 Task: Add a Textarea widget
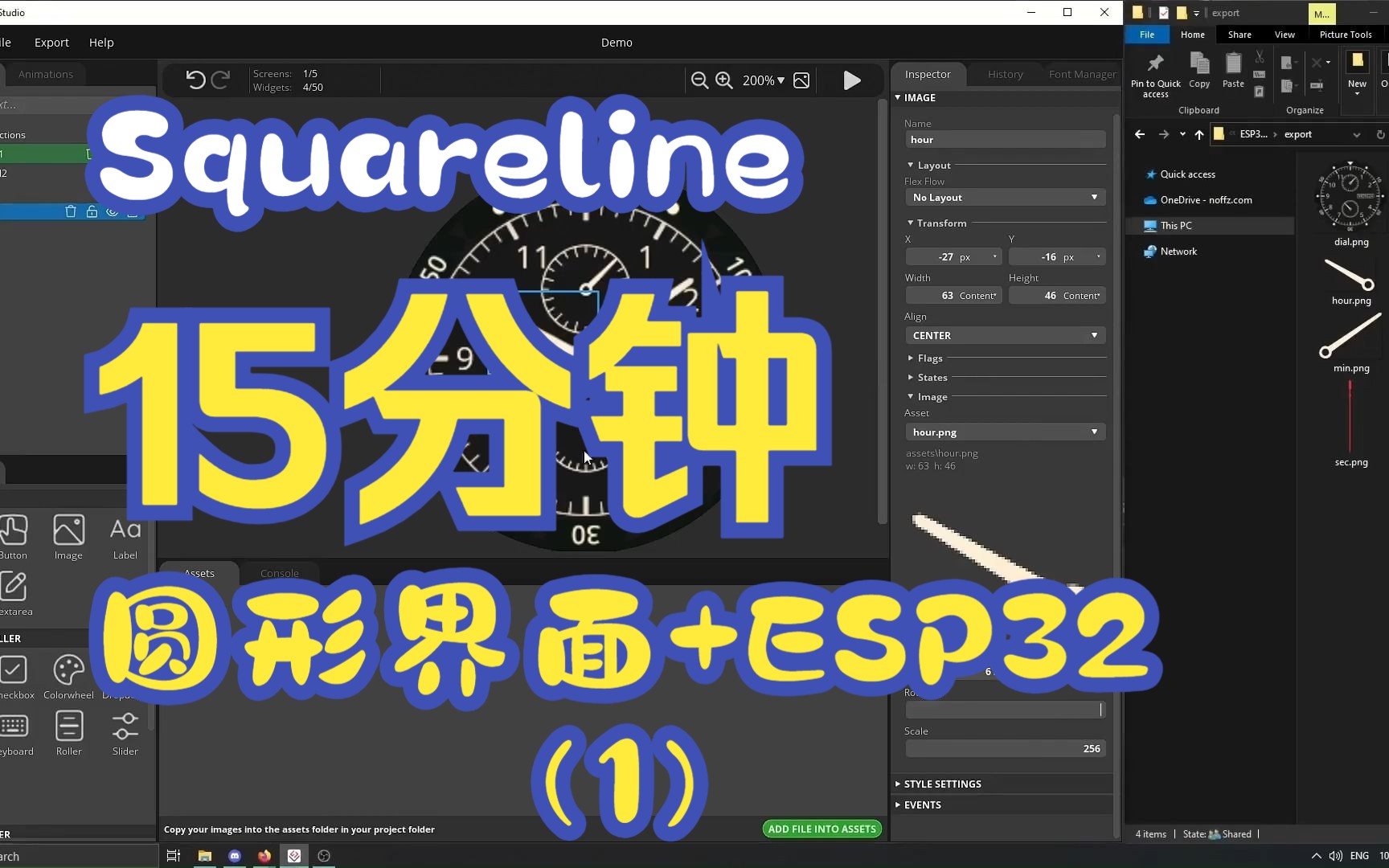tap(14, 594)
